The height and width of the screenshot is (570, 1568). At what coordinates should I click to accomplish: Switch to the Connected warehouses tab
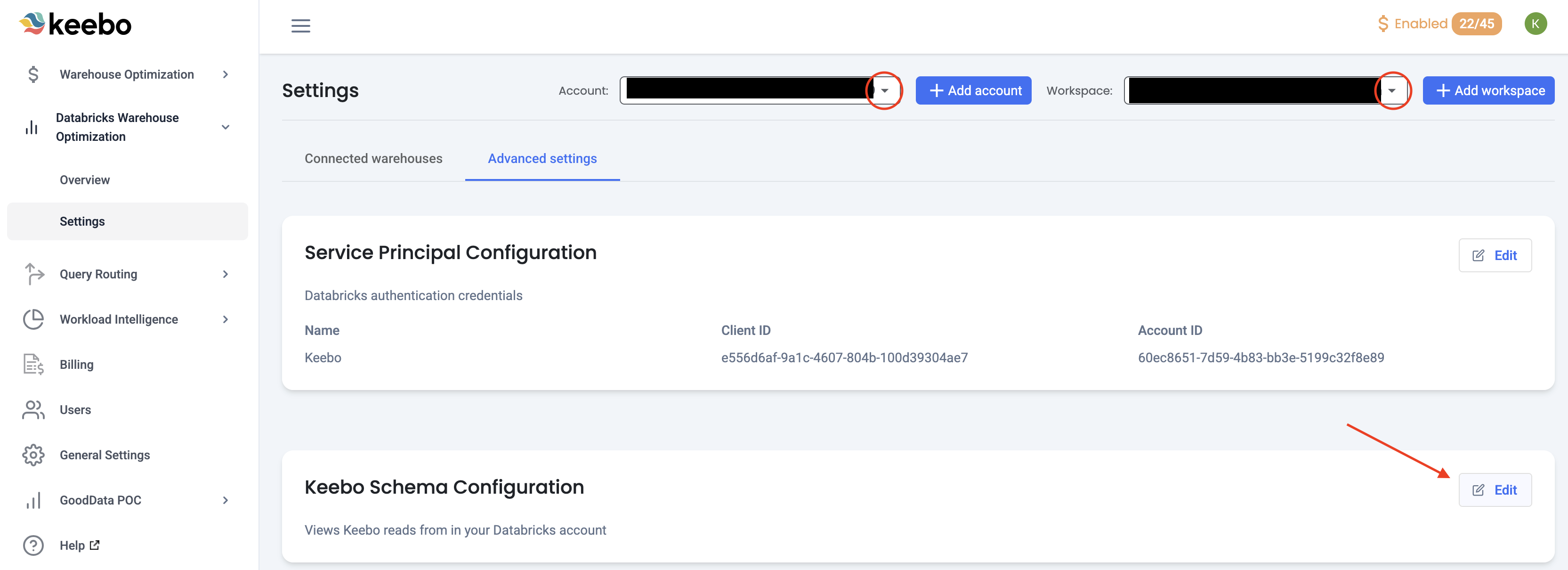point(373,158)
